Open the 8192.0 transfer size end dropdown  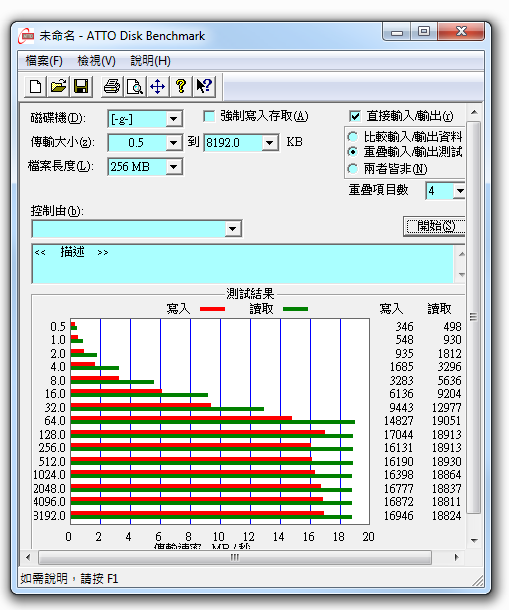(270, 143)
